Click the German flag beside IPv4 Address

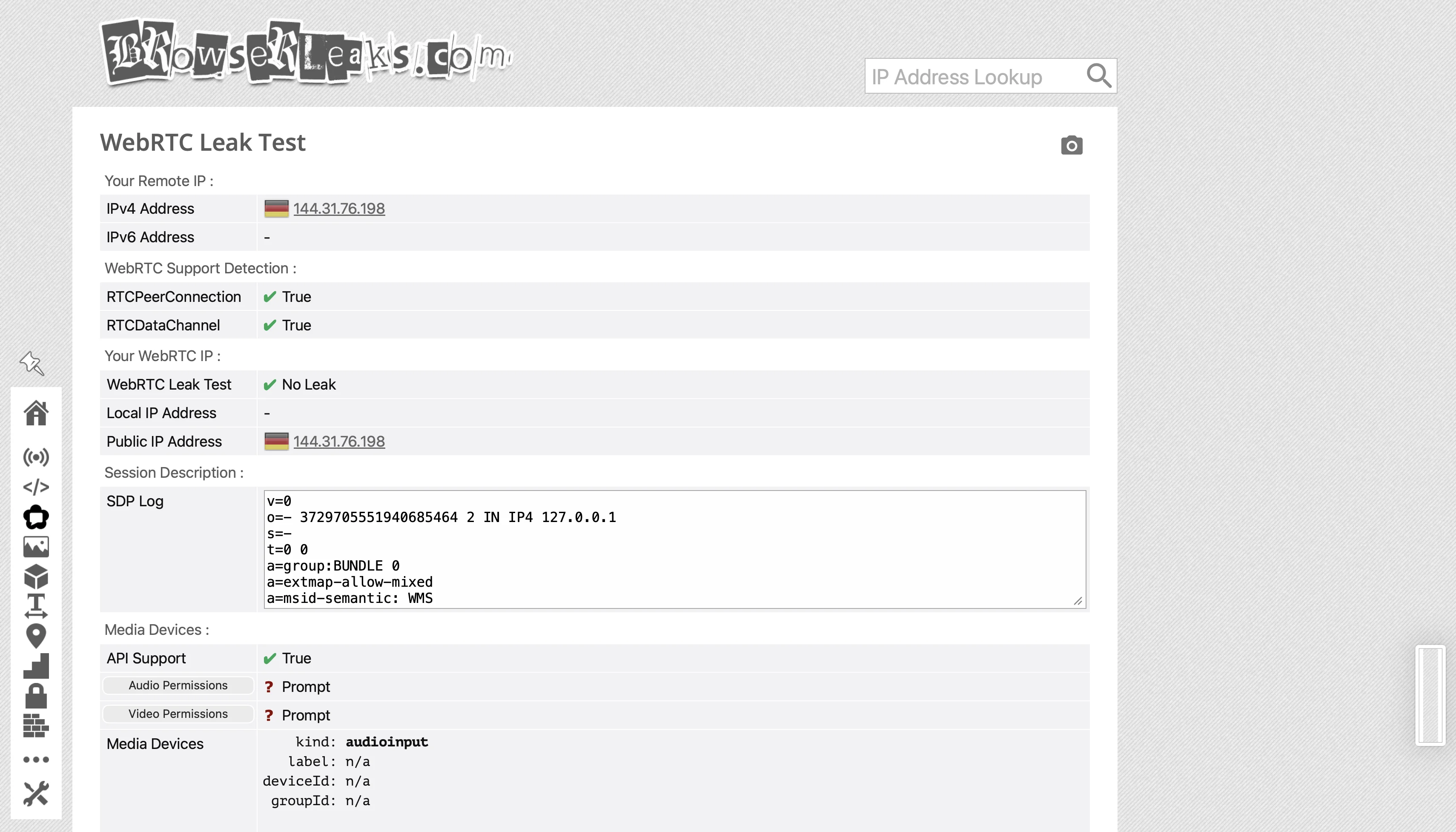[276, 209]
